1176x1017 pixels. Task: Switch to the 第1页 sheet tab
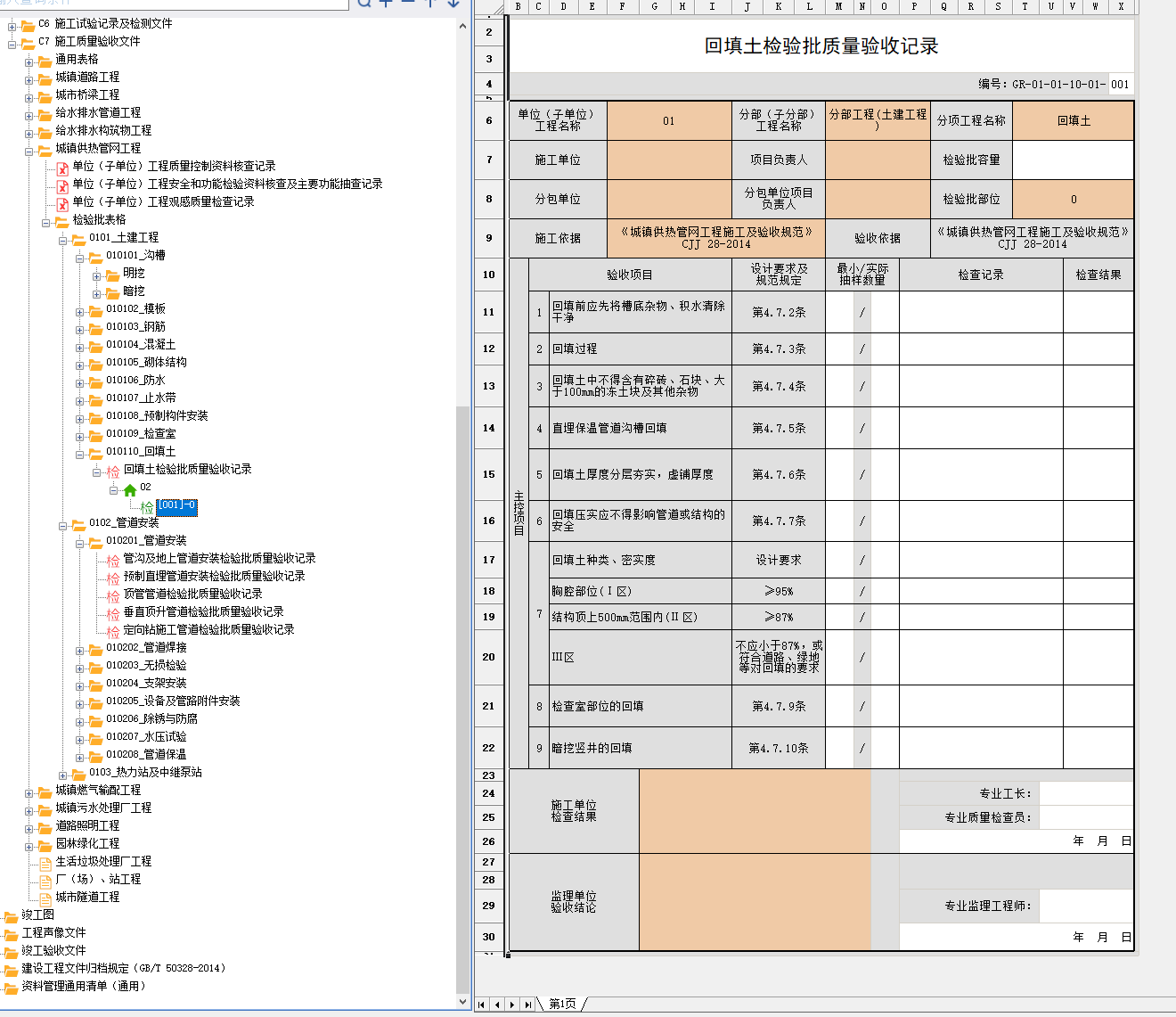point(562,1005)
